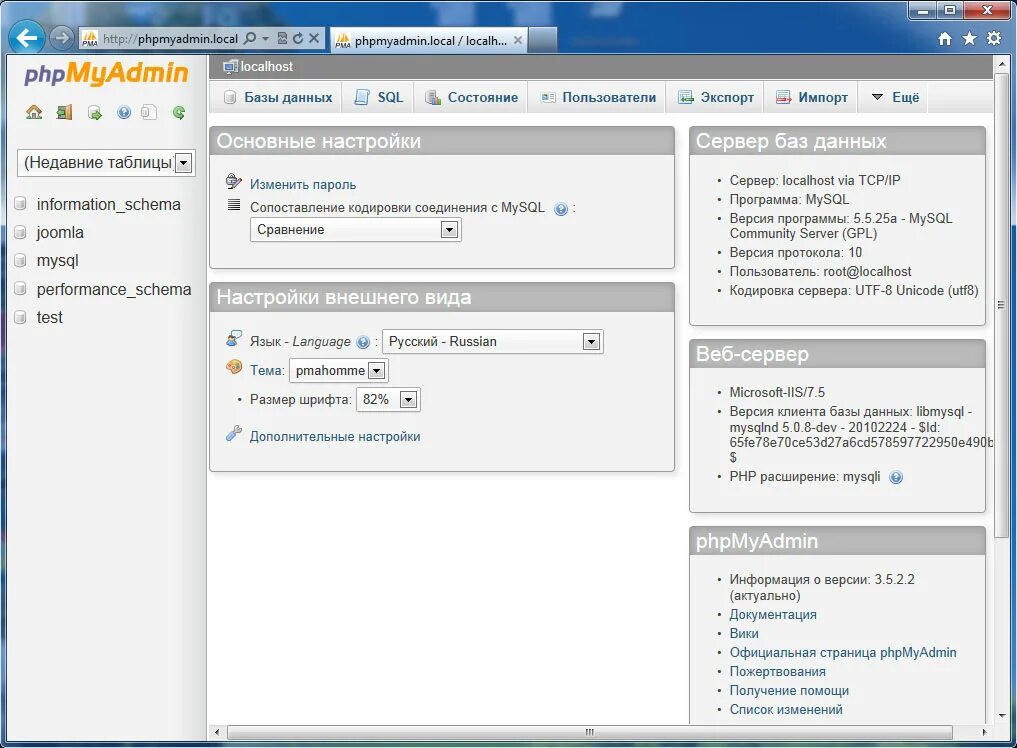Image resolution: width=1017 pixels, height=748 pixels.
Task: Open the Список изменений link
Action: pyautogui.click(x=785, y=710)
